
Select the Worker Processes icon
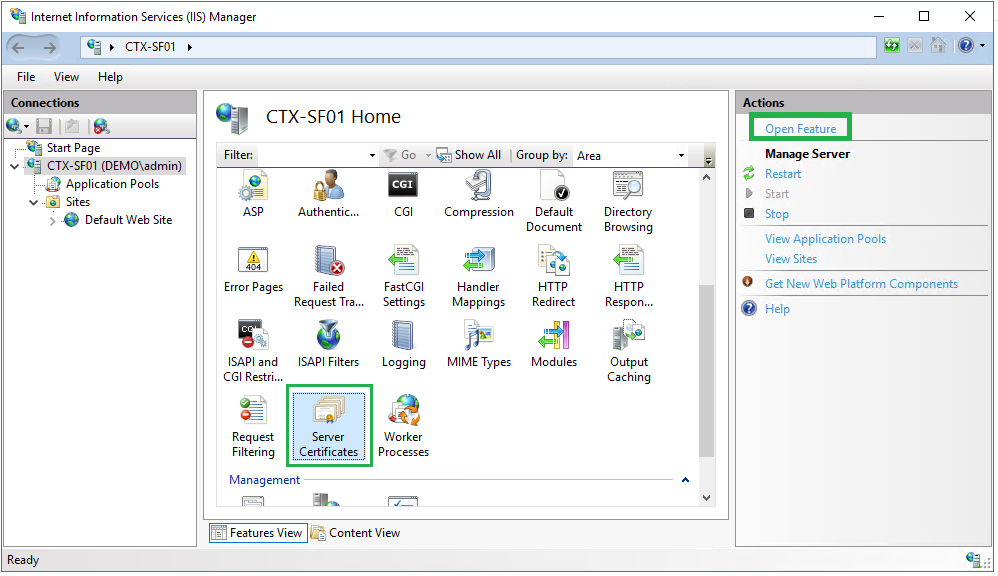pyautogui.click(x=403, y=424)
